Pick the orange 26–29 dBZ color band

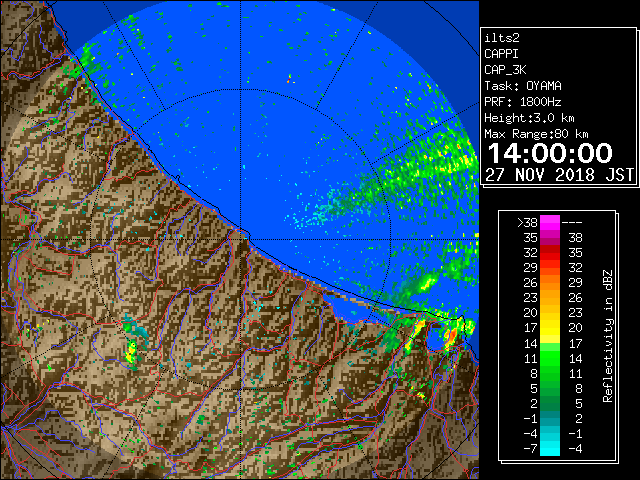coord(550,283)
